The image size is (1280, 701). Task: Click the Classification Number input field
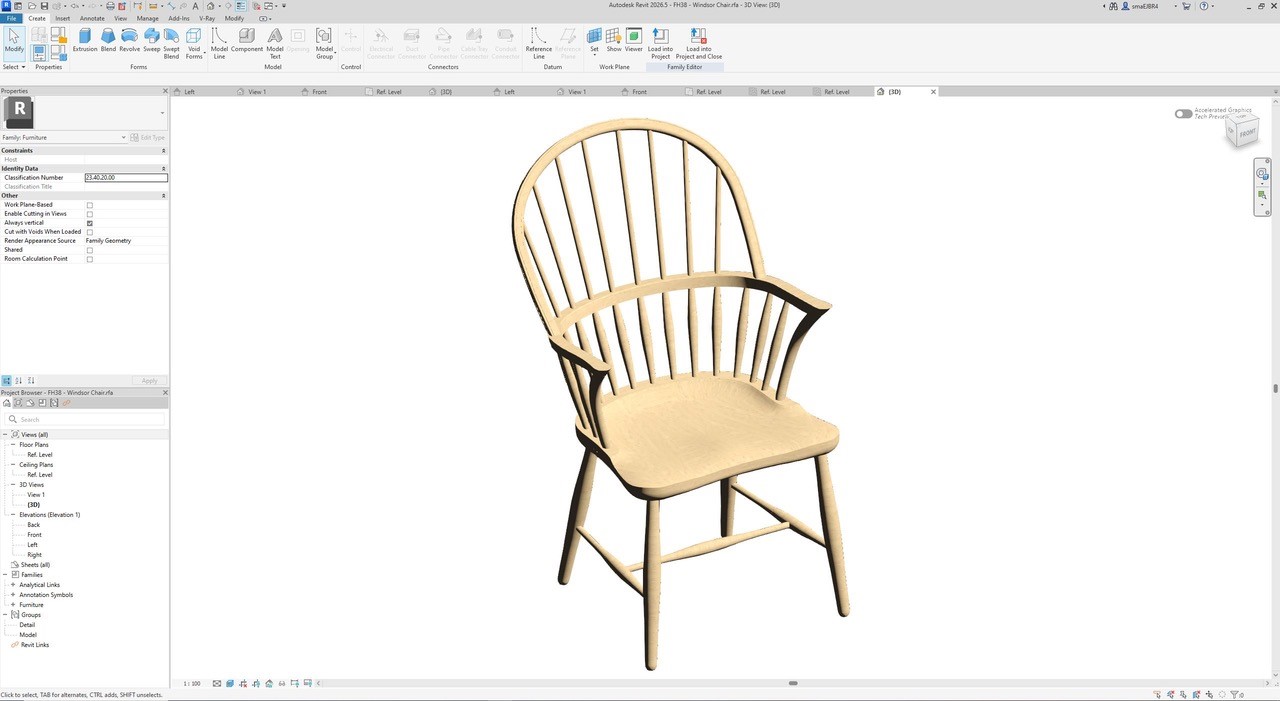(x=126, y=178)
